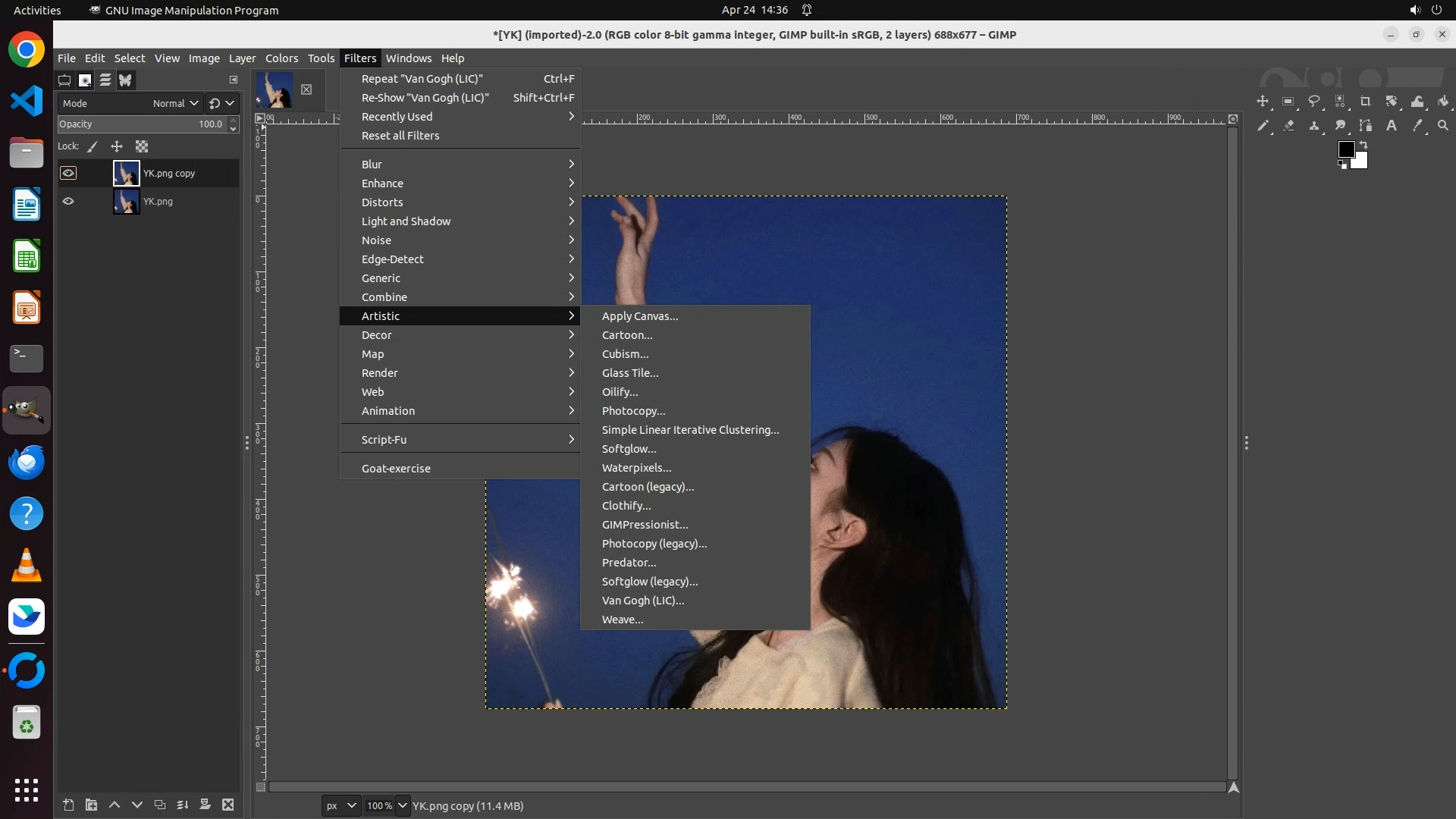The image size is (1456, 819).
Task: Click the swap foreground/background colors arrow
Action: pyautogui.click(x=1363, y=144)
